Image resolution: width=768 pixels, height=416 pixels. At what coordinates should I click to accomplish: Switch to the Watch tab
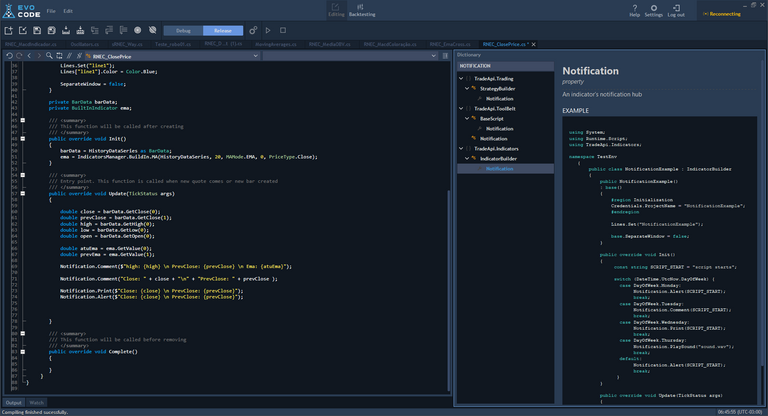tap(37, 402)
